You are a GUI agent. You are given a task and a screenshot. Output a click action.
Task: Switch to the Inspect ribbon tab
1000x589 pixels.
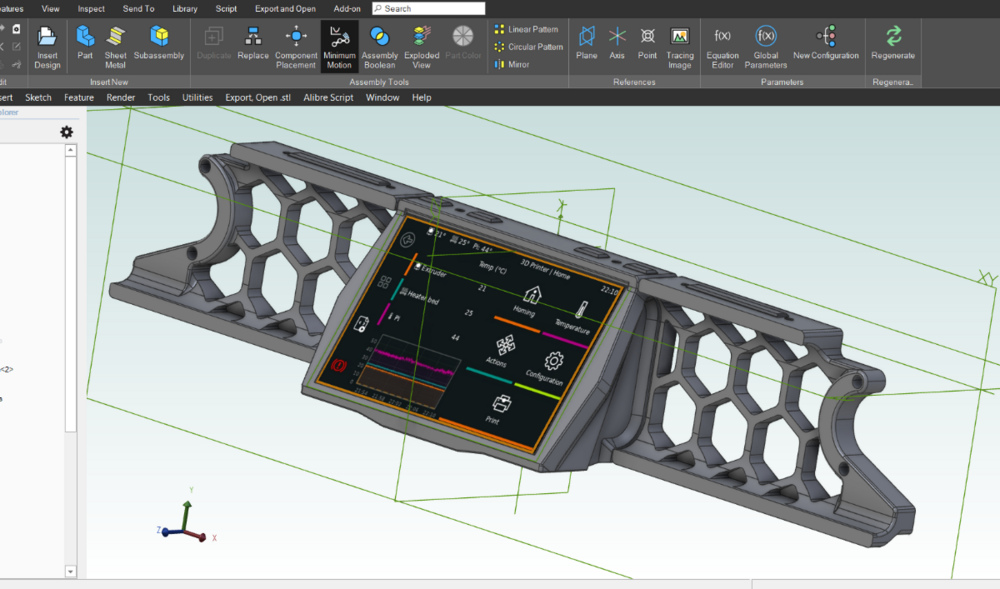[91, 8]
